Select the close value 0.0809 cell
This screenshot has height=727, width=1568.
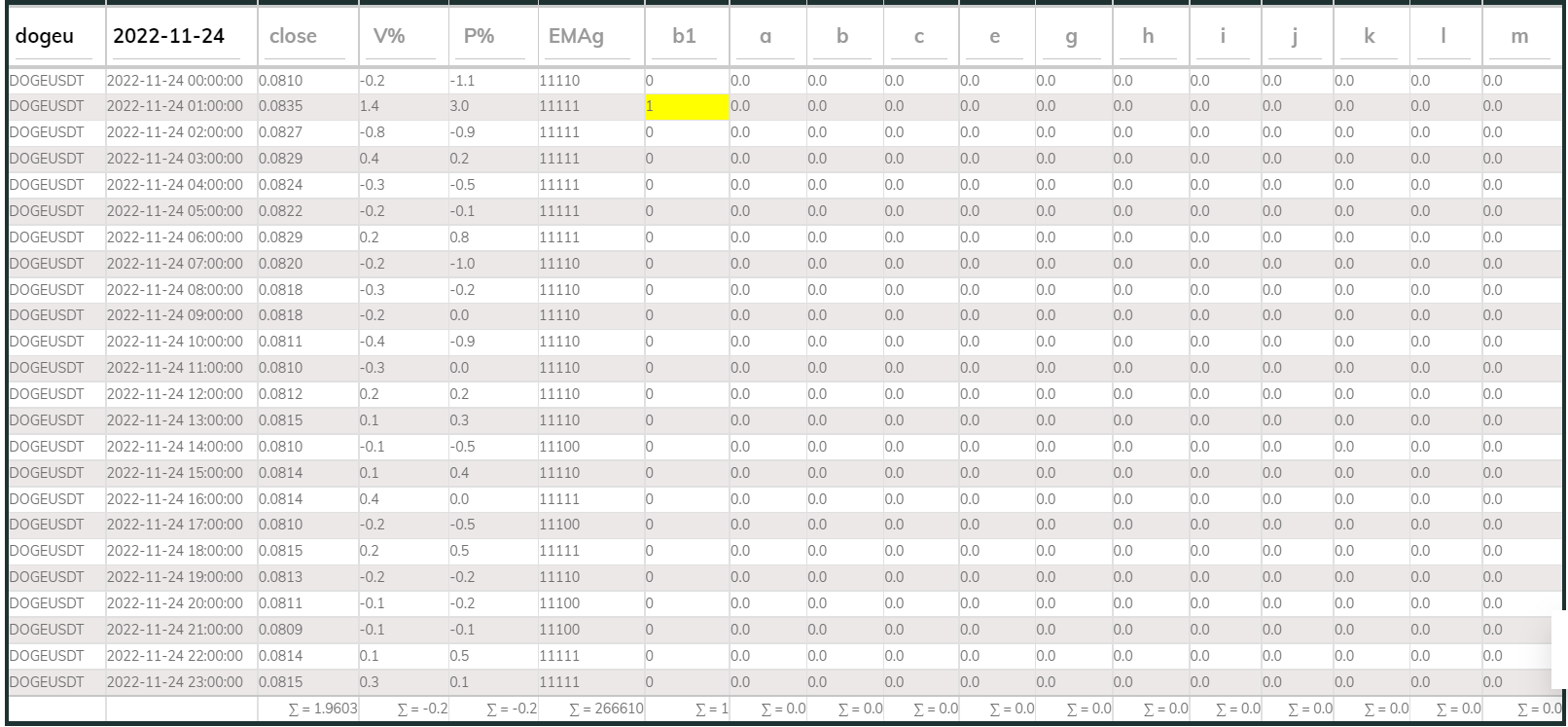[x=281, y=630]
